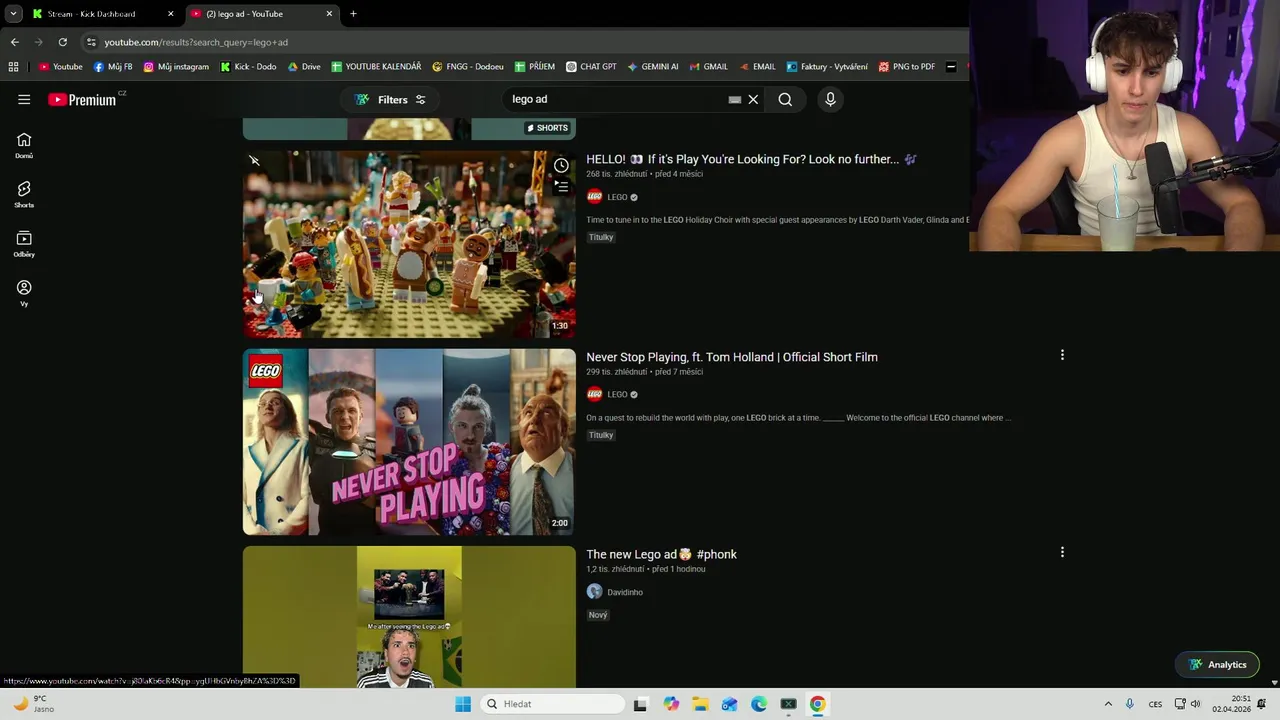
Task: Open Drive bookmark
Action: 304,67
